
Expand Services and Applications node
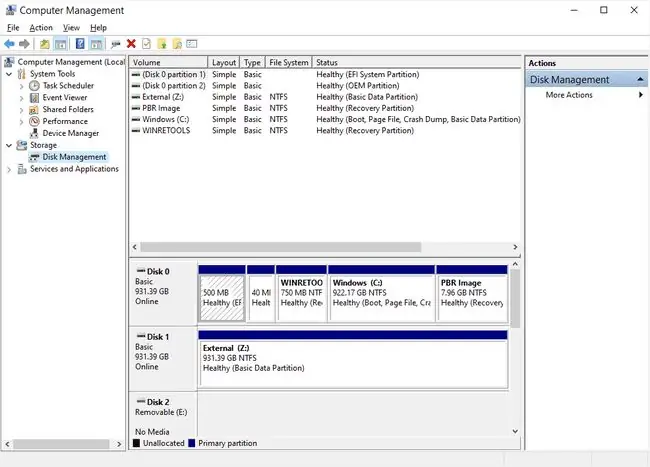[x=9, y=169]
